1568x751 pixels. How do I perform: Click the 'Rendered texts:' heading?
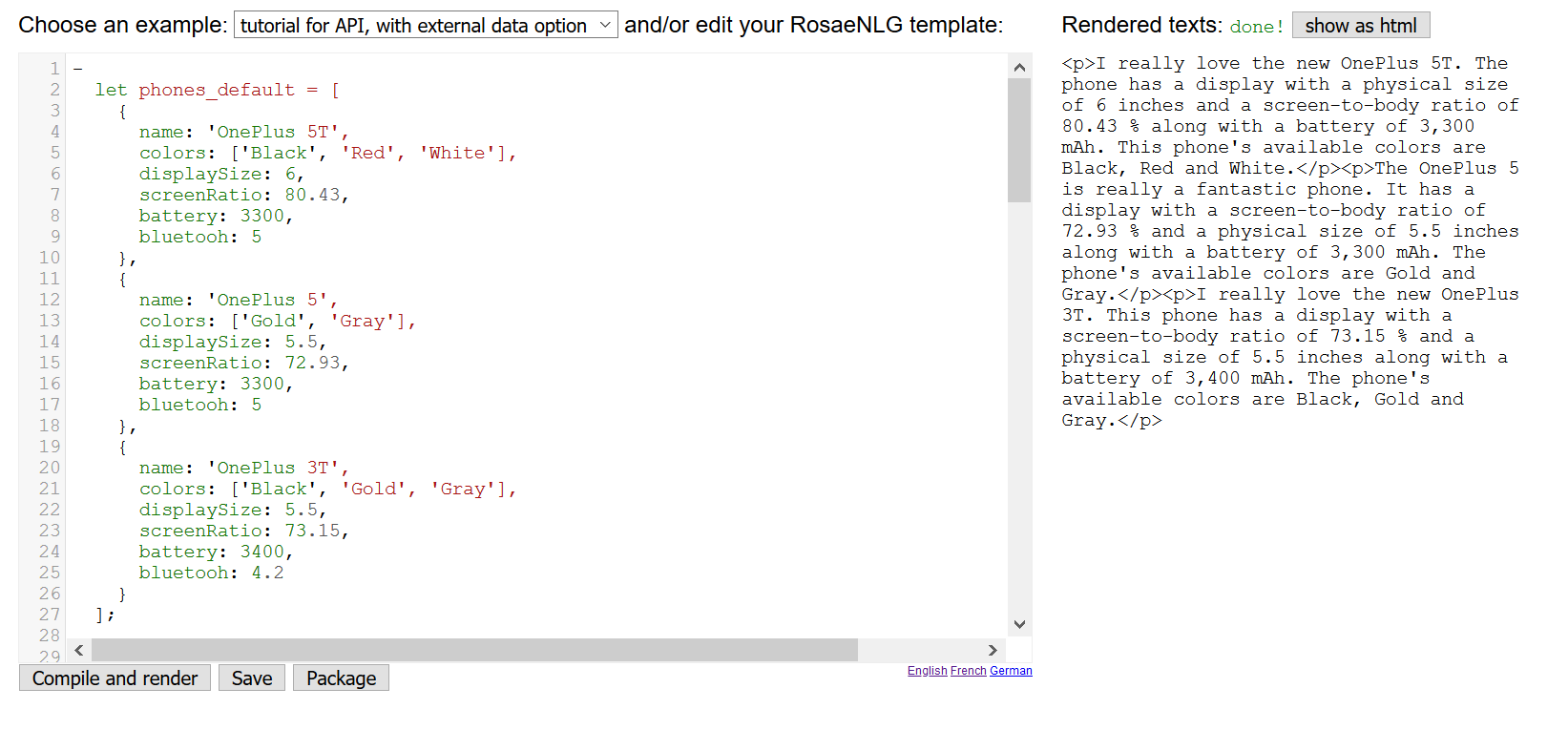coord(1141,25)
